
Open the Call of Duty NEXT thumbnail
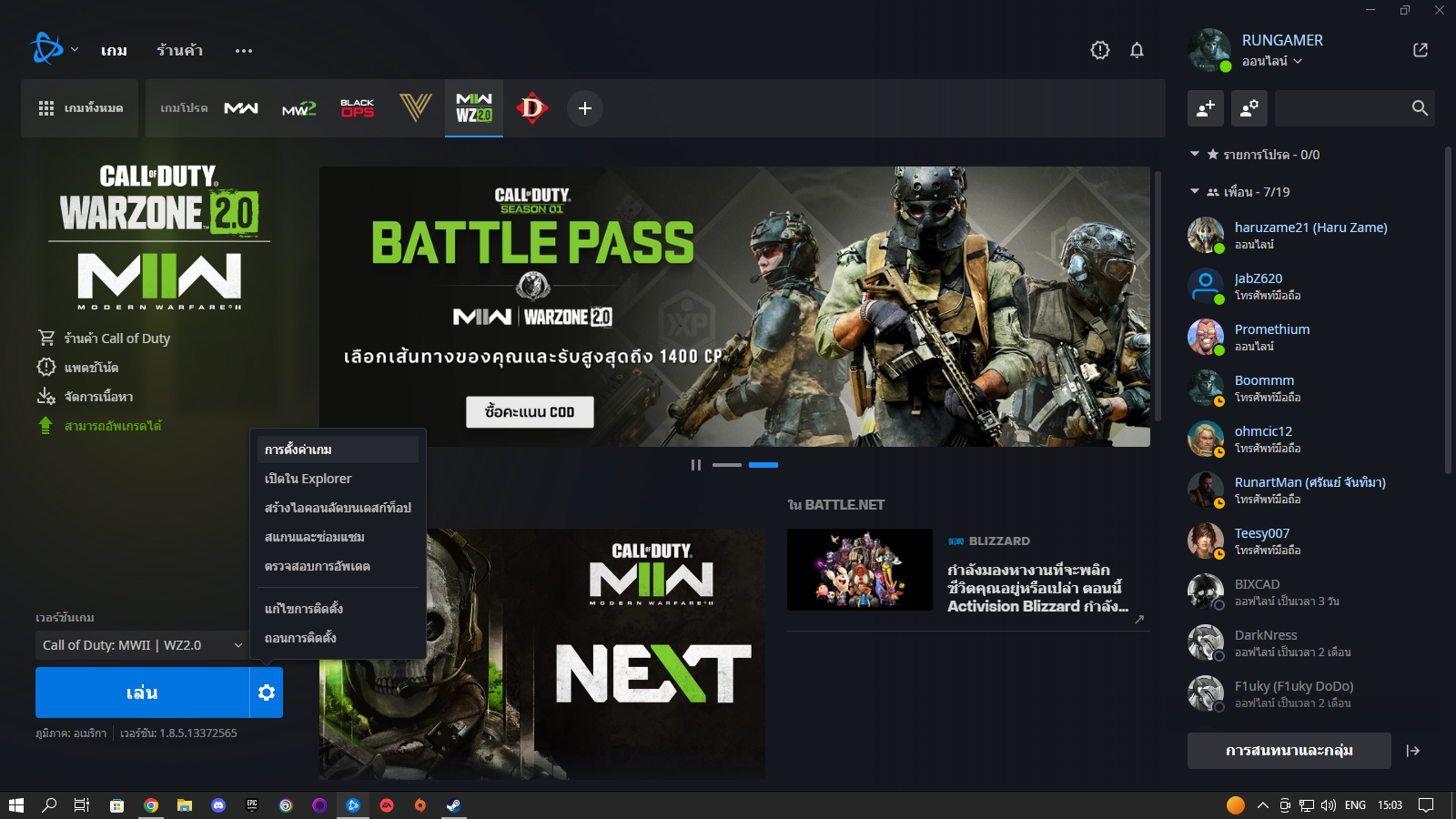coord(542,653)
